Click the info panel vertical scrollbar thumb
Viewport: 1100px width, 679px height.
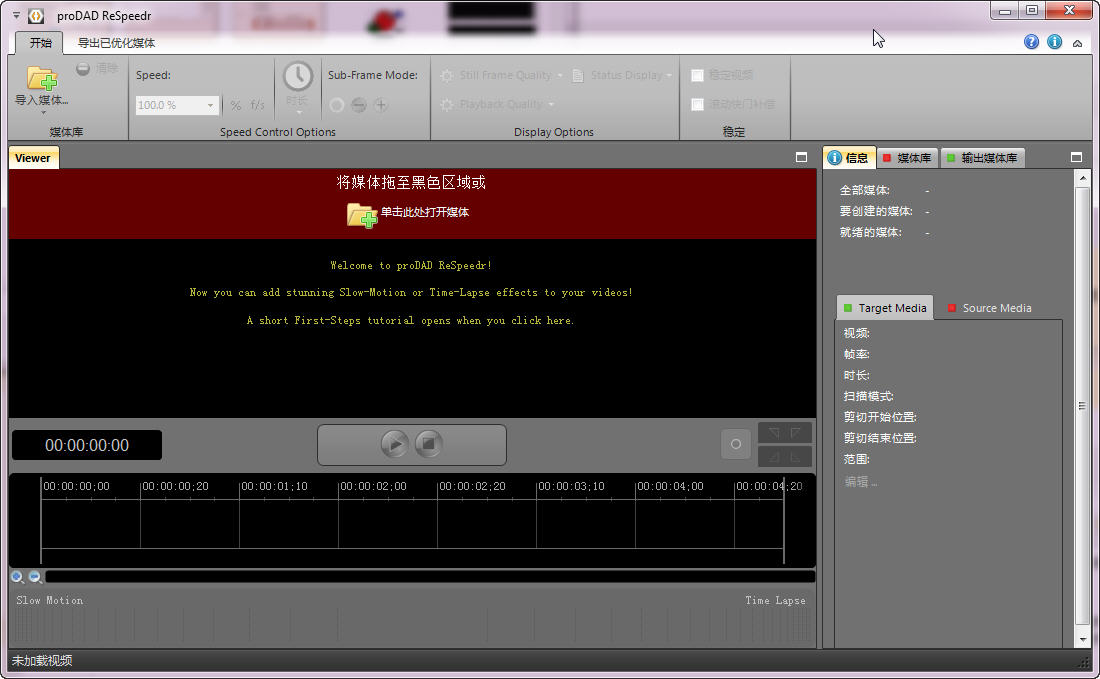[1082, 405]
